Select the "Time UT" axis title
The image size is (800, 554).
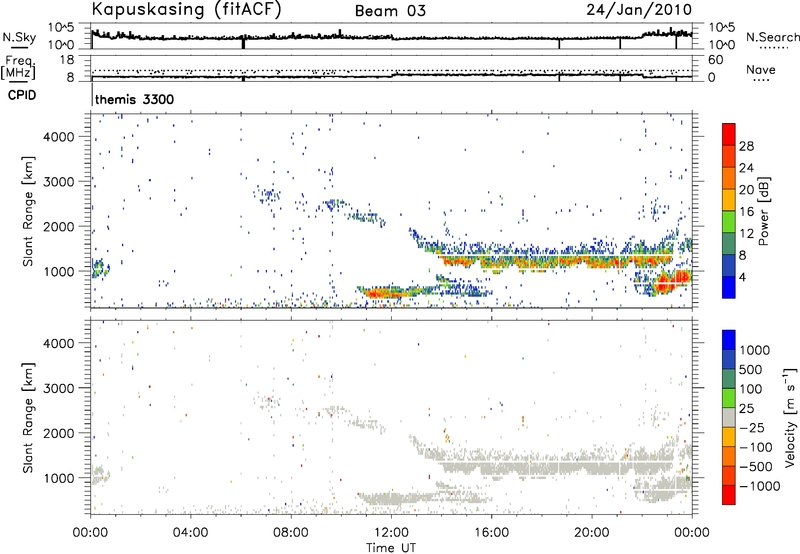pyautogui.click(x=391, y=547)
